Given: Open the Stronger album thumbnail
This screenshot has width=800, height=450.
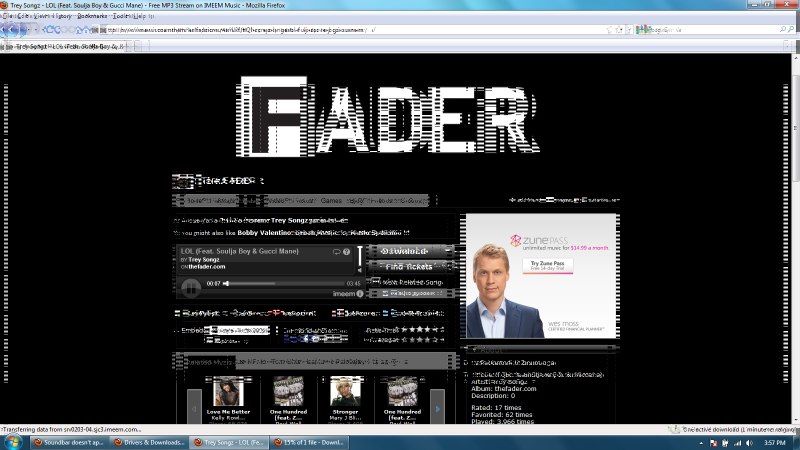Looking at the screenshot, I should pos(345,391).
